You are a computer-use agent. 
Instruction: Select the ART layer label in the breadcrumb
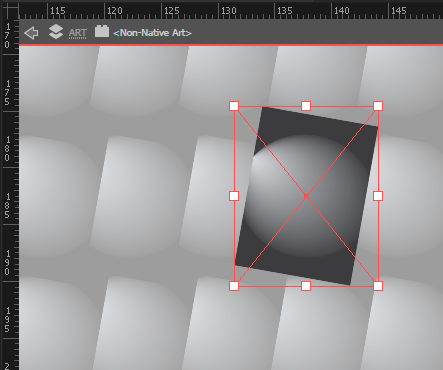[x=78, y=33]
